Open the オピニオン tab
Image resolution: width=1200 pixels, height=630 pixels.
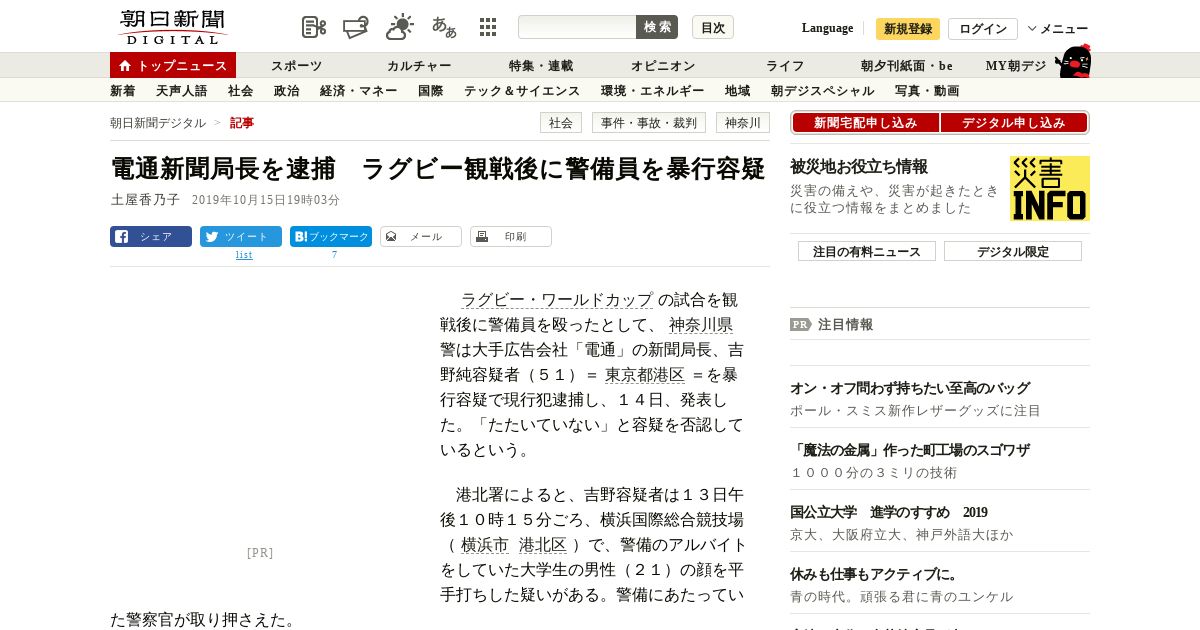point(663,66)
